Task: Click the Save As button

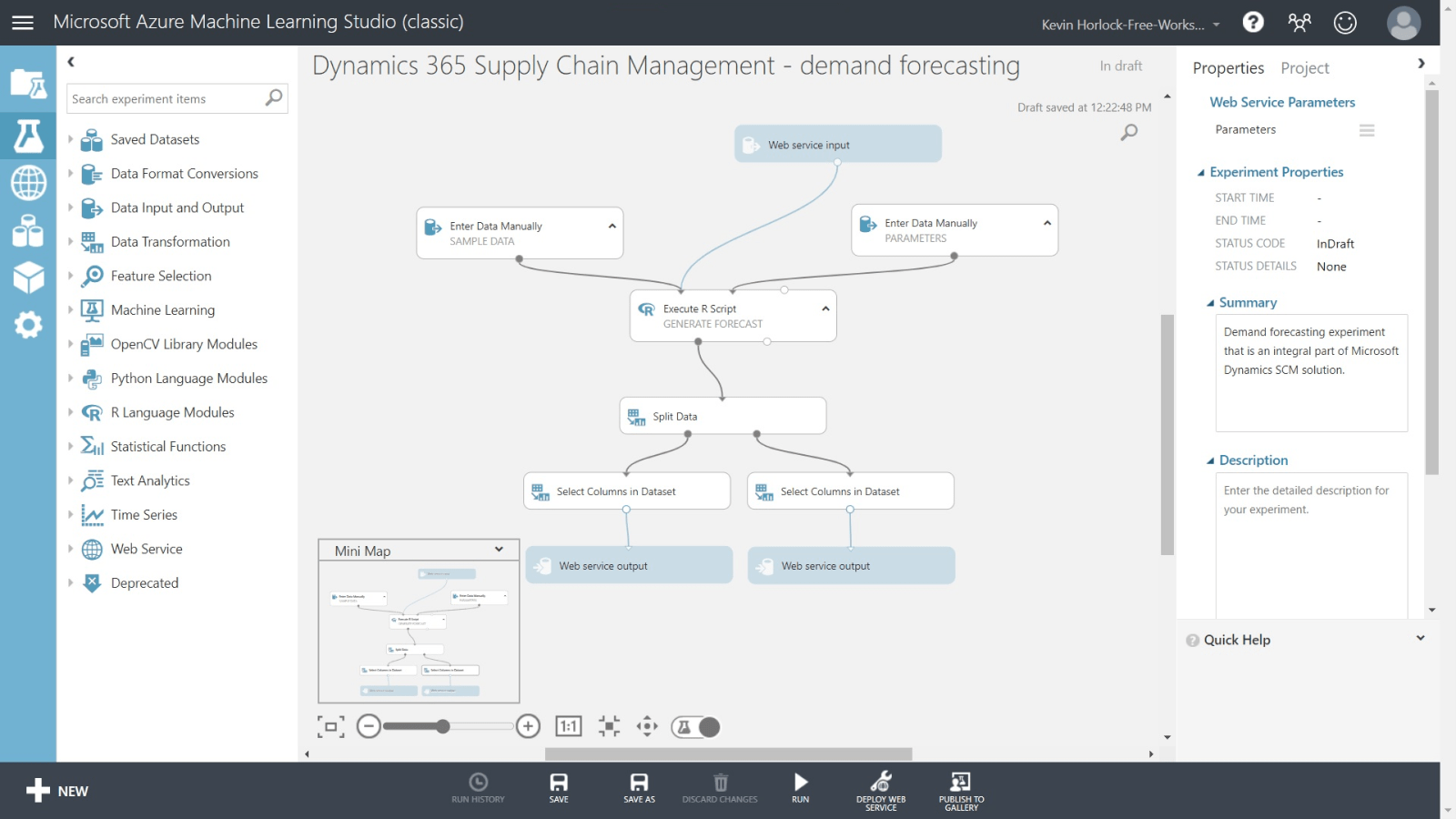Action: [x=639, y=788]
